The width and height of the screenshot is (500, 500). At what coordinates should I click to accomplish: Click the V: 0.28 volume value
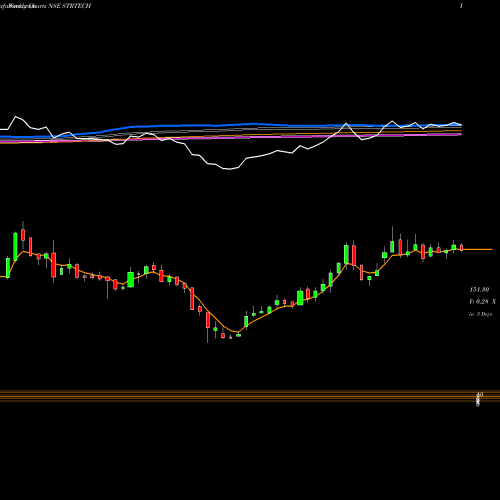pyautogui.click(x=479, y=301)
